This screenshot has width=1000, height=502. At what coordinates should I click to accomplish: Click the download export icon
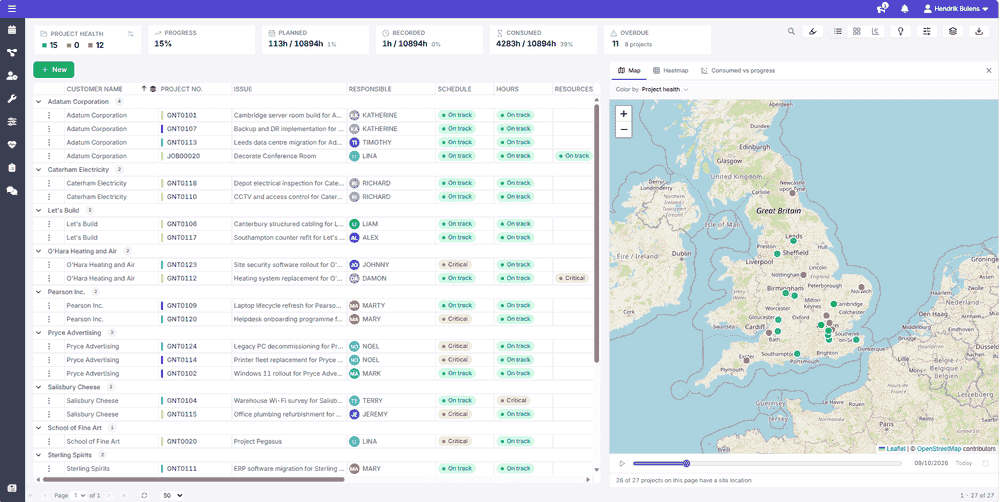pyautogui.click(x=979, y=31)
